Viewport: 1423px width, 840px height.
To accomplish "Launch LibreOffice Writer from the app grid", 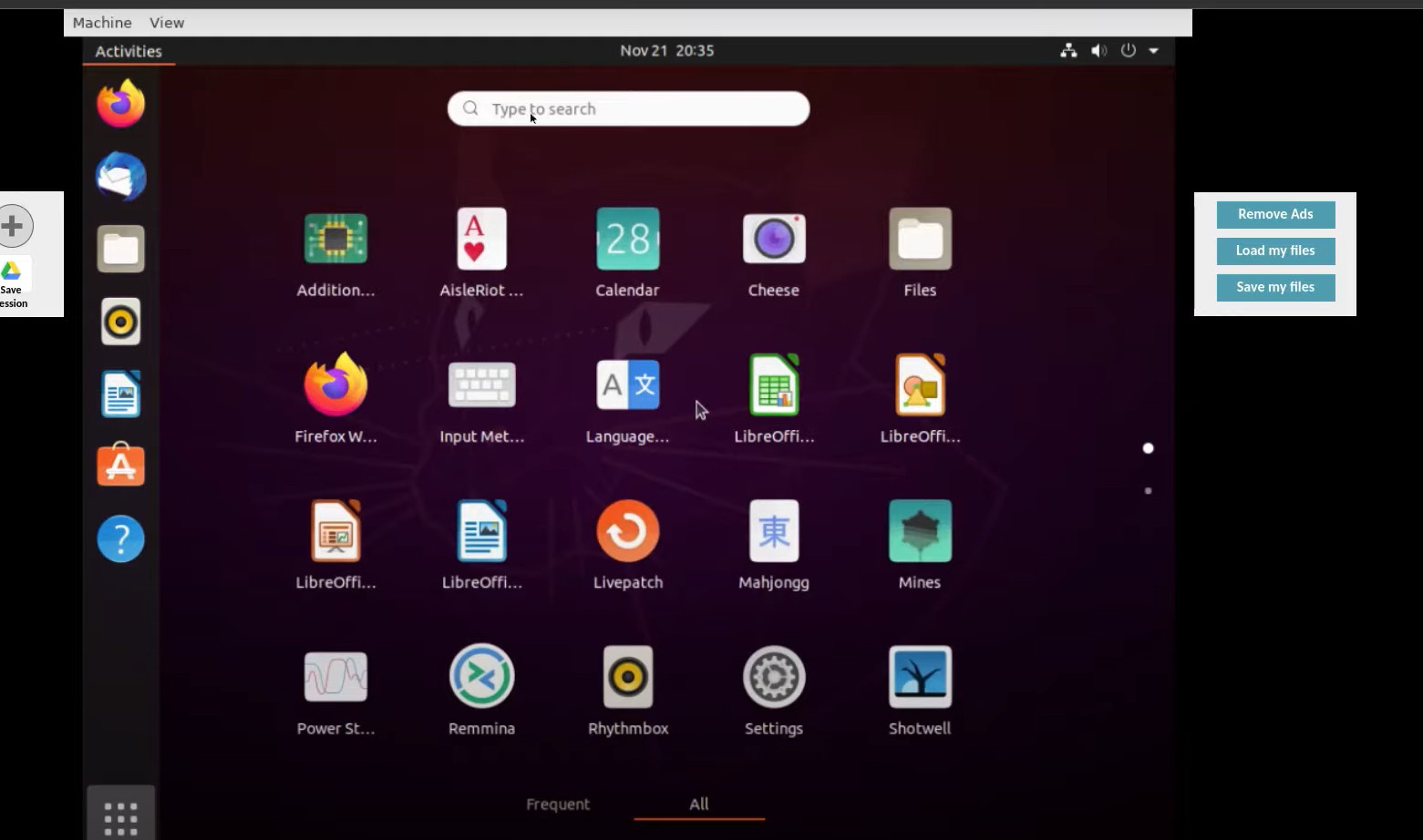I will (x=481, y=545).
